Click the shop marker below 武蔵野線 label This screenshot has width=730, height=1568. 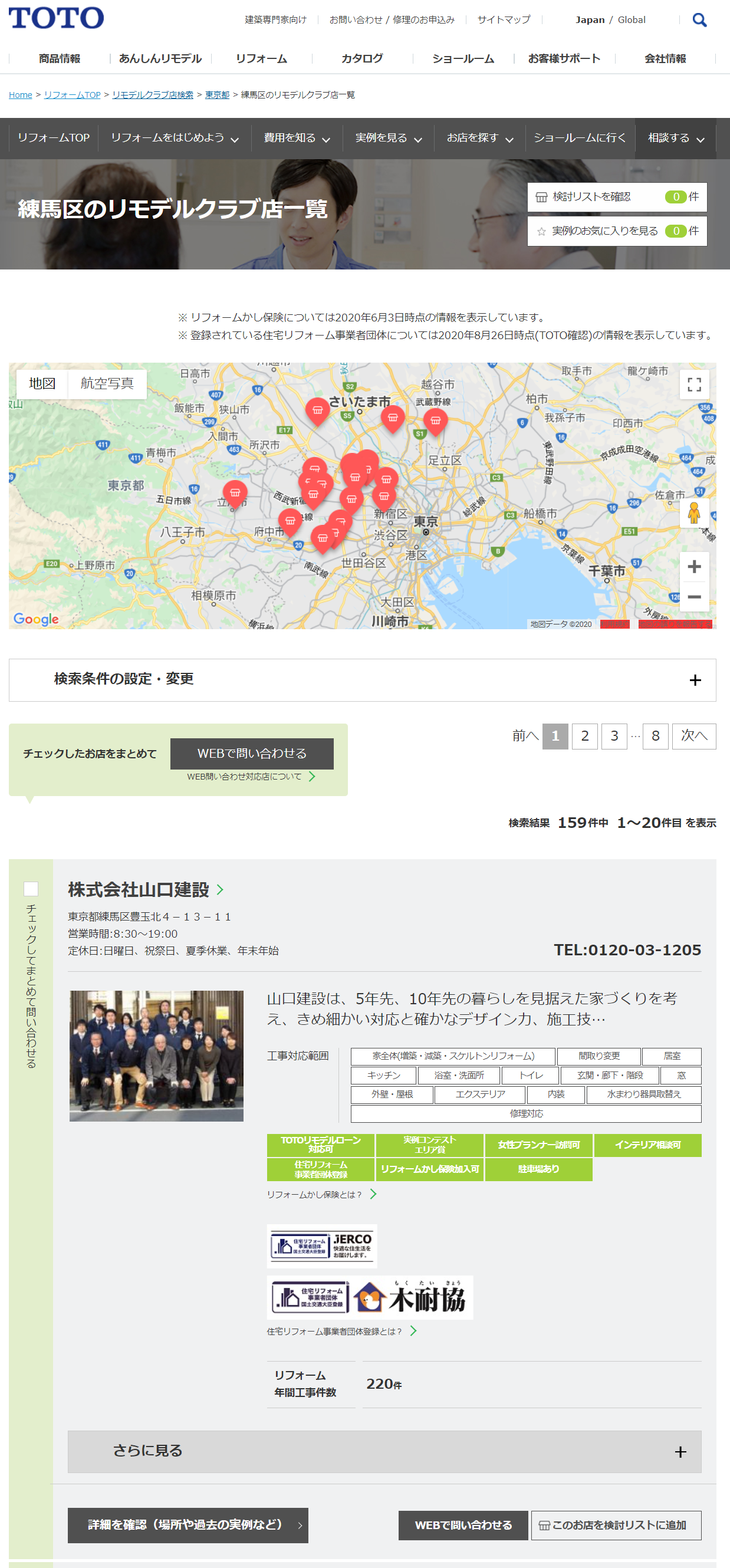[435, 421]
